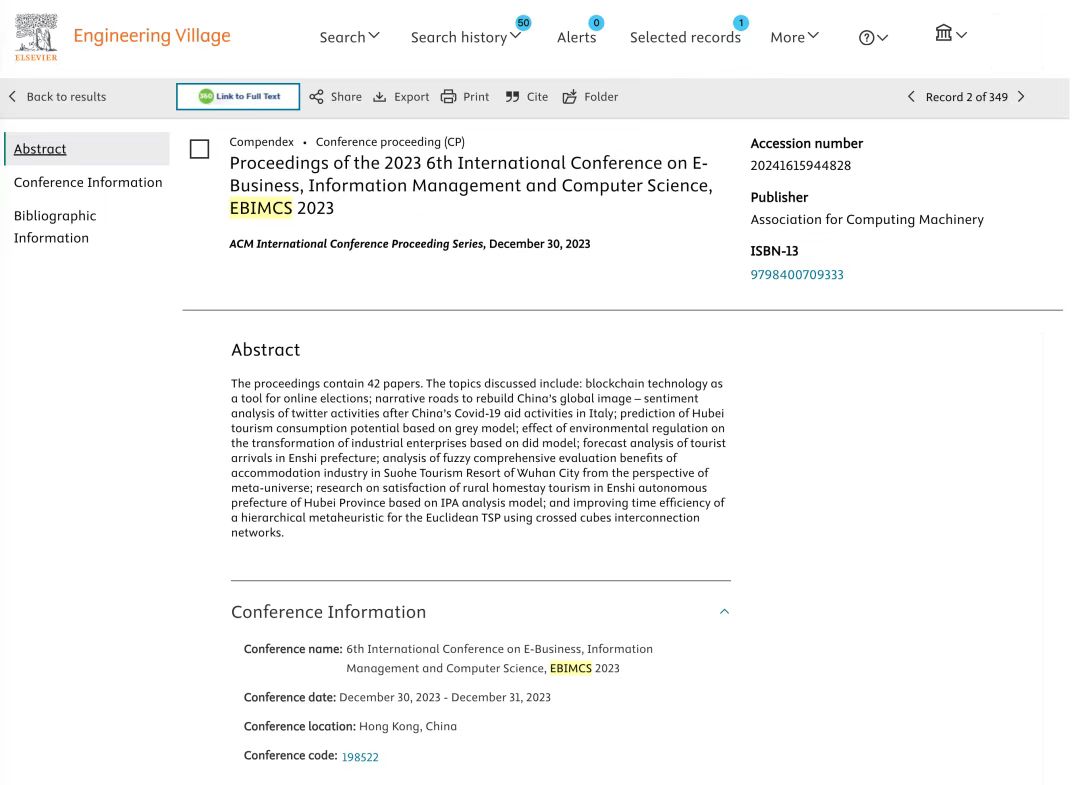Go to the next record arrow
Image resolution: width=1080 pixels, height=785 pixels.
pos(1021,96)
